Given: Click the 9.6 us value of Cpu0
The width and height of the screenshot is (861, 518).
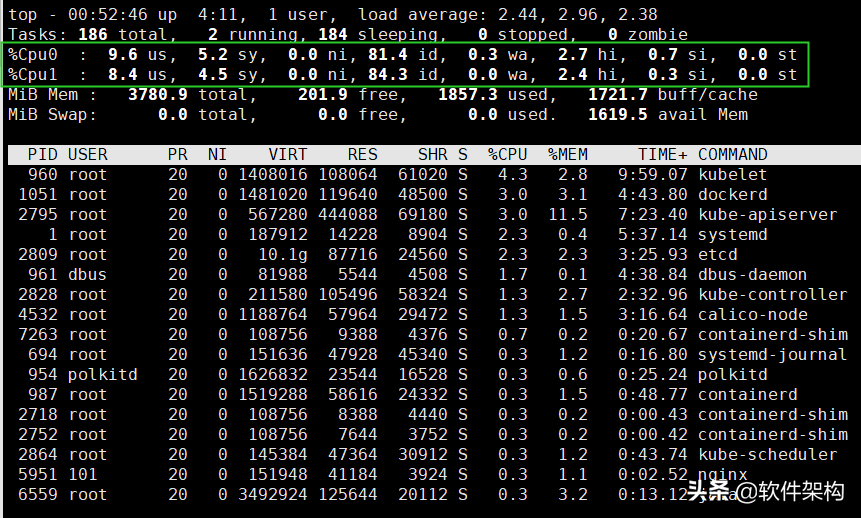Looking at the screenshot, I should pyautogui.click(x=122, y=54).
